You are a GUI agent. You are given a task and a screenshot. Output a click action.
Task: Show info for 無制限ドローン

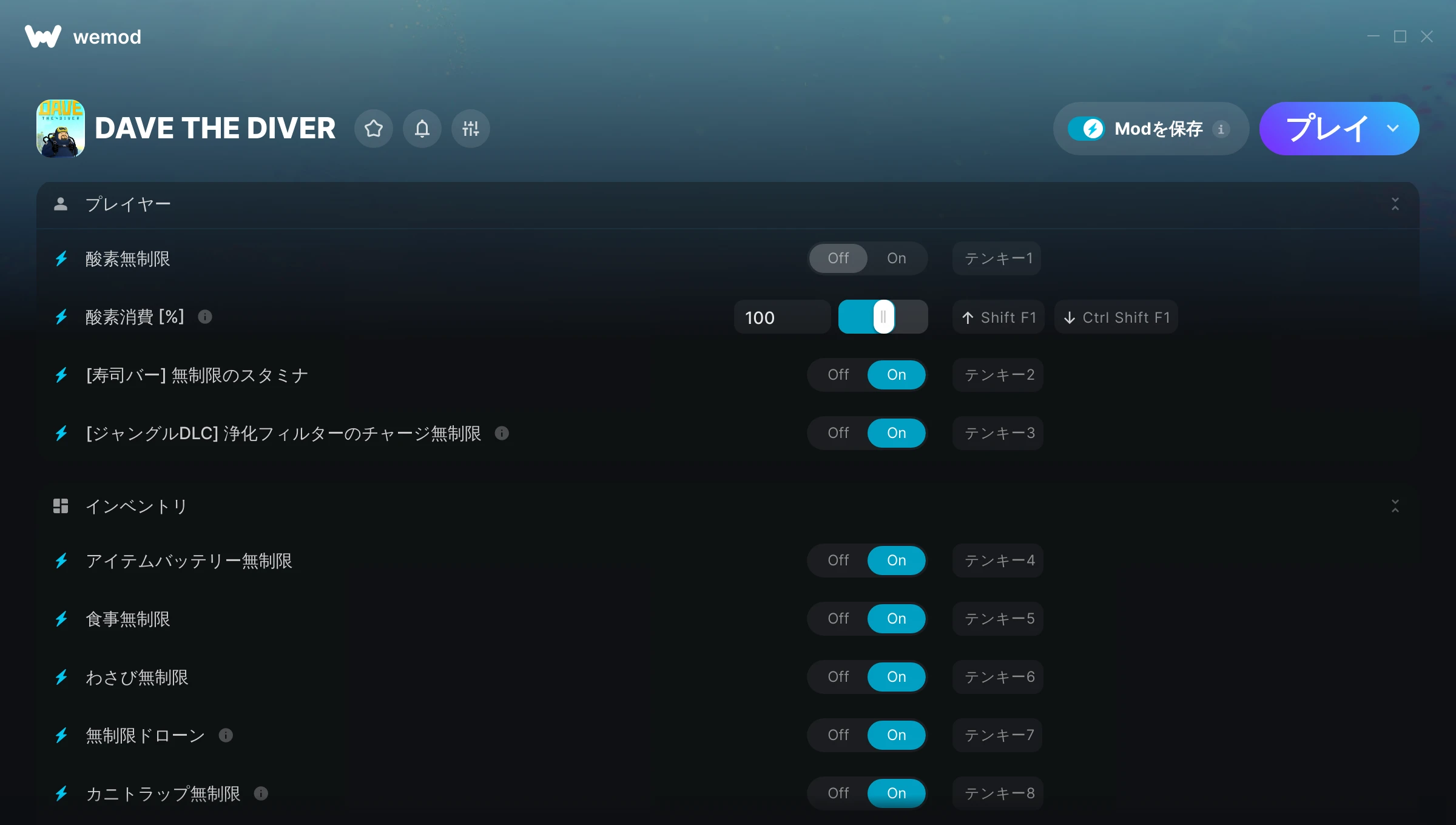pos(226,735)
